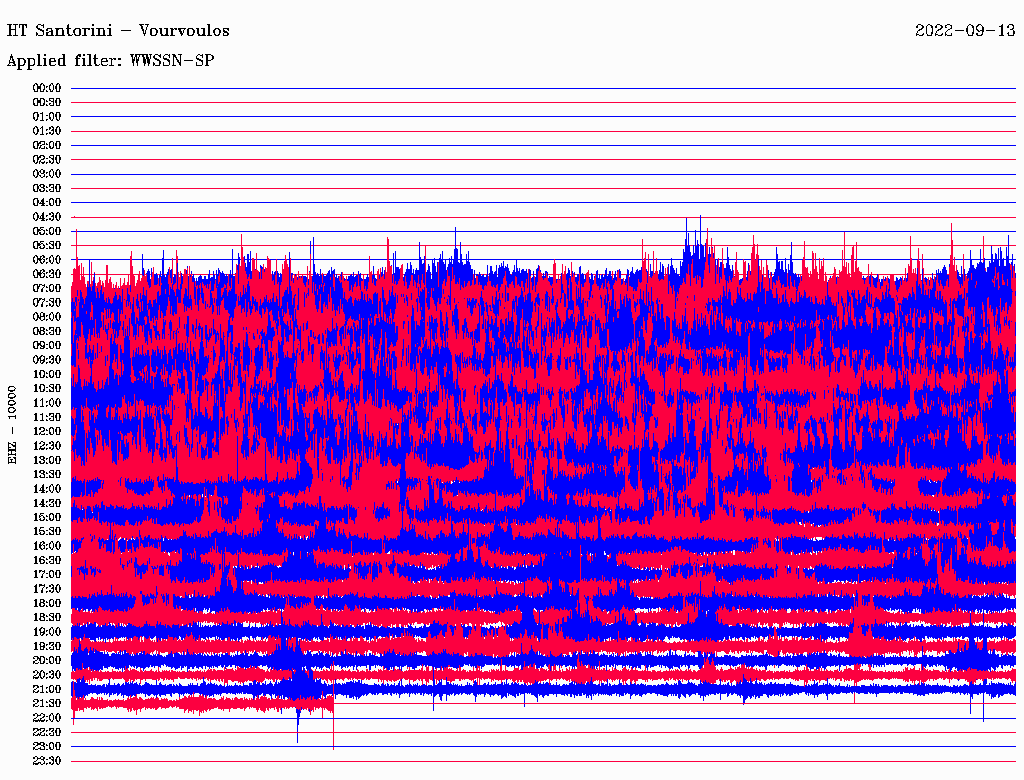The image size is (1024, 780).
Task: Select the 09:00 time label
Action: pos(47,345)
